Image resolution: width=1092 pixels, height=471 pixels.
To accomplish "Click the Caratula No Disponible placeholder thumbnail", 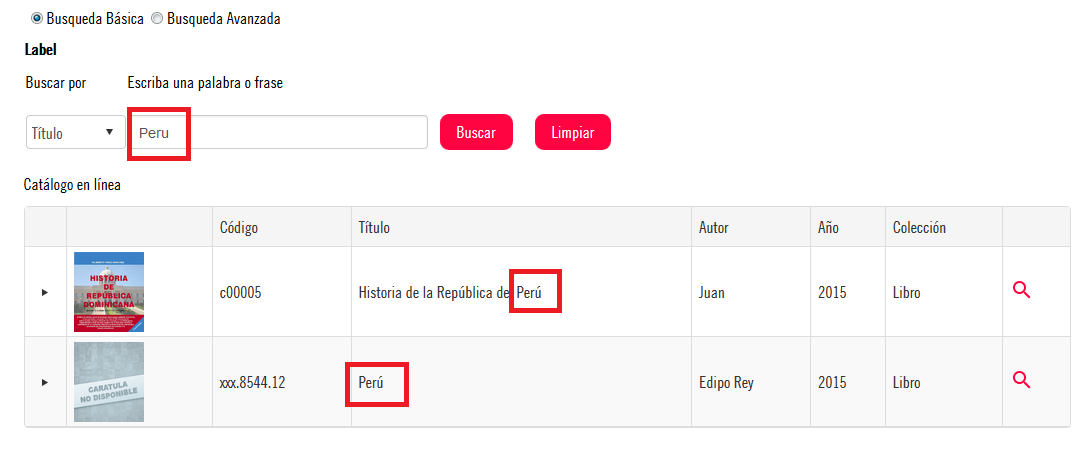I will [109, 382].
